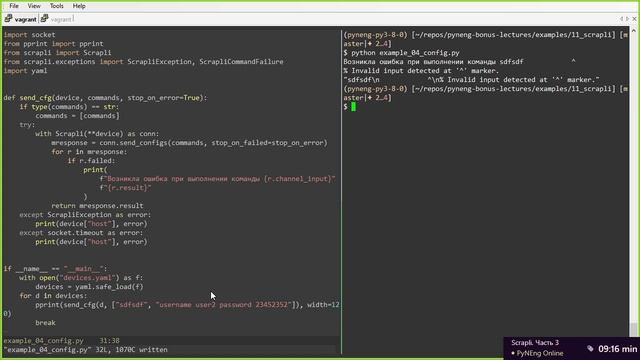Click the 'Scrapli. Часть 3' overlay title
640x360 pixels.
535,342
